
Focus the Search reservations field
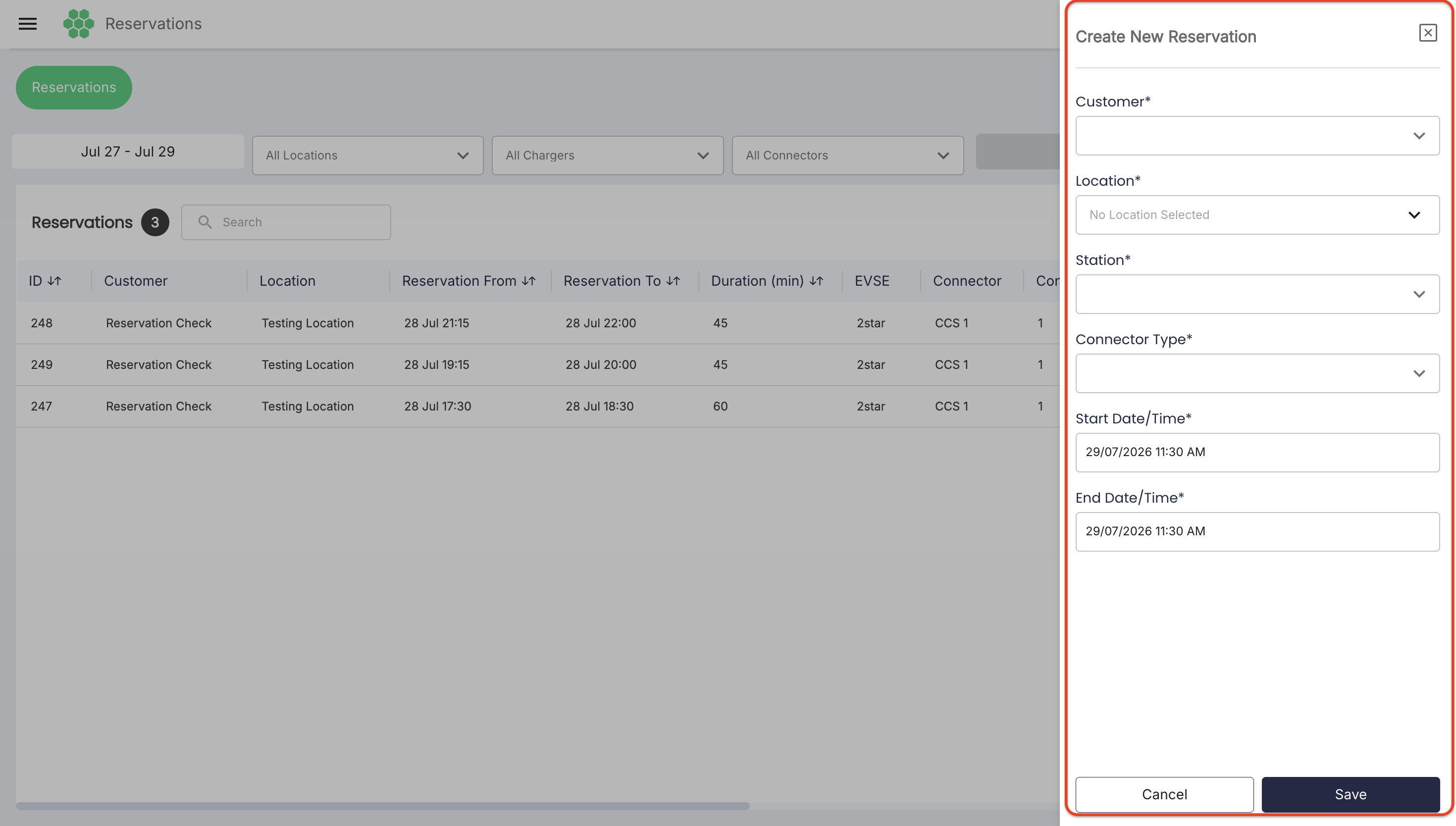pos(286,222)
